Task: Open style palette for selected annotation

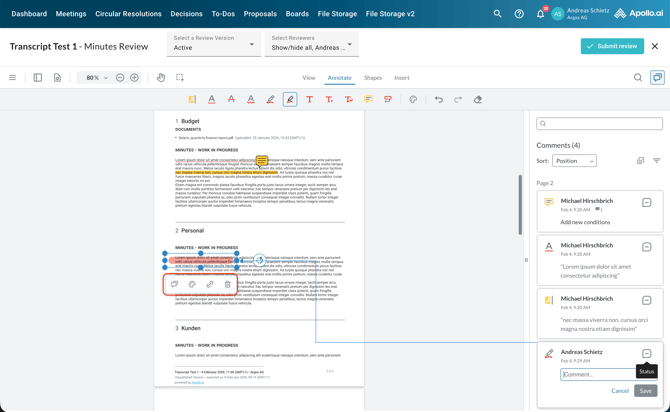Action: click(192, 284)
